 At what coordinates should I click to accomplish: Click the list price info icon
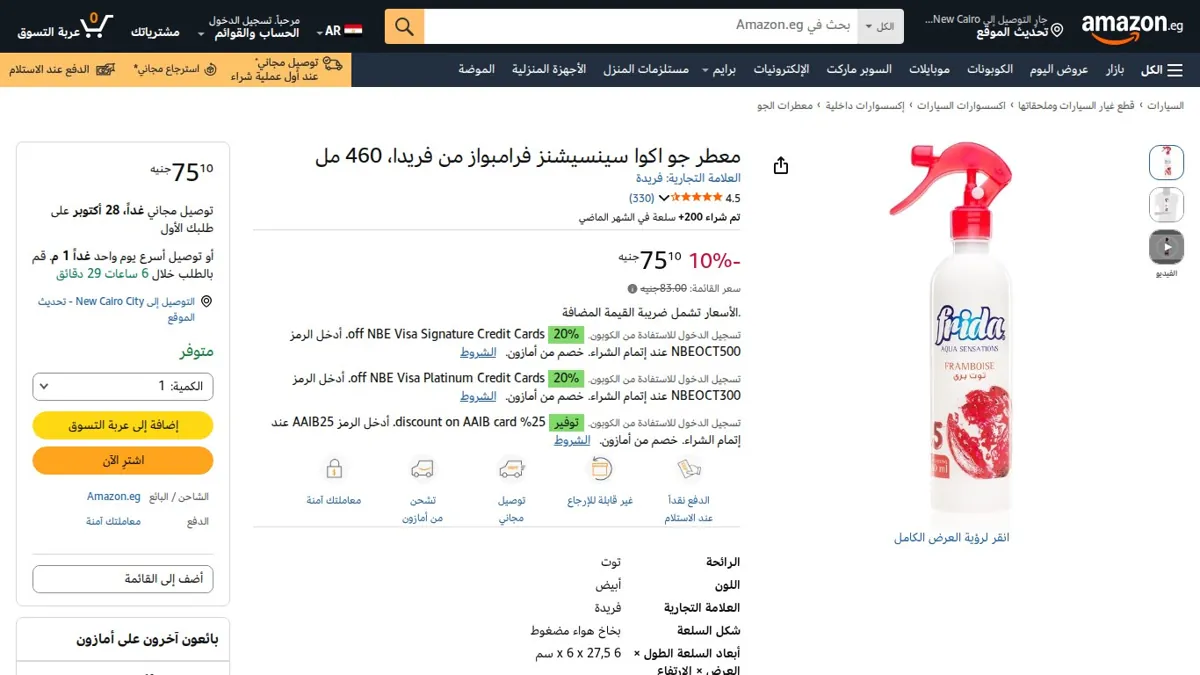[x=632, y=289]
